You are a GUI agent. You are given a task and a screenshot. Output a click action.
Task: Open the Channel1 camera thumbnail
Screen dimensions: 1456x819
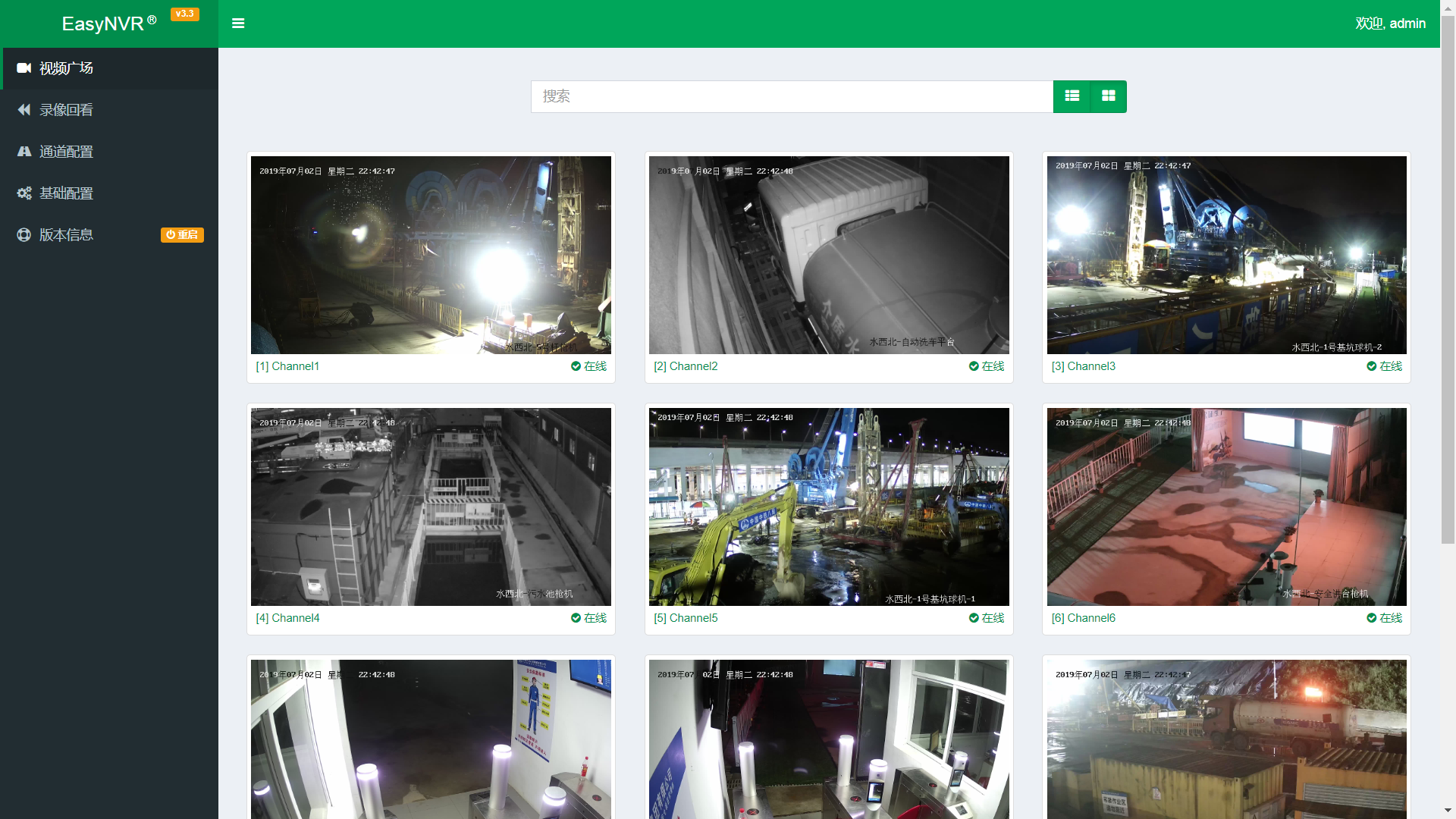click(x=431, y=255)
